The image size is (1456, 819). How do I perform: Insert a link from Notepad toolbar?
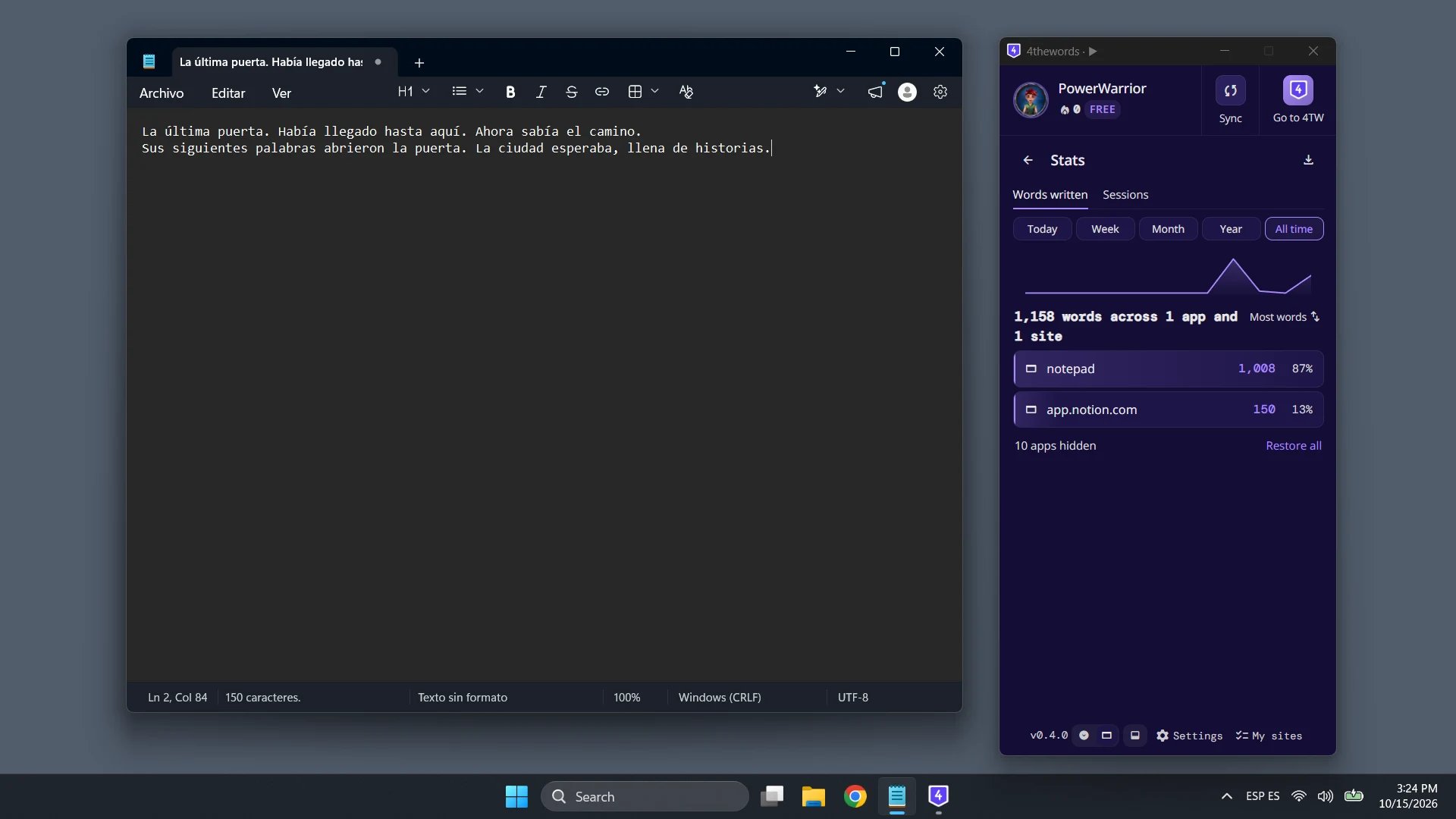602,92
